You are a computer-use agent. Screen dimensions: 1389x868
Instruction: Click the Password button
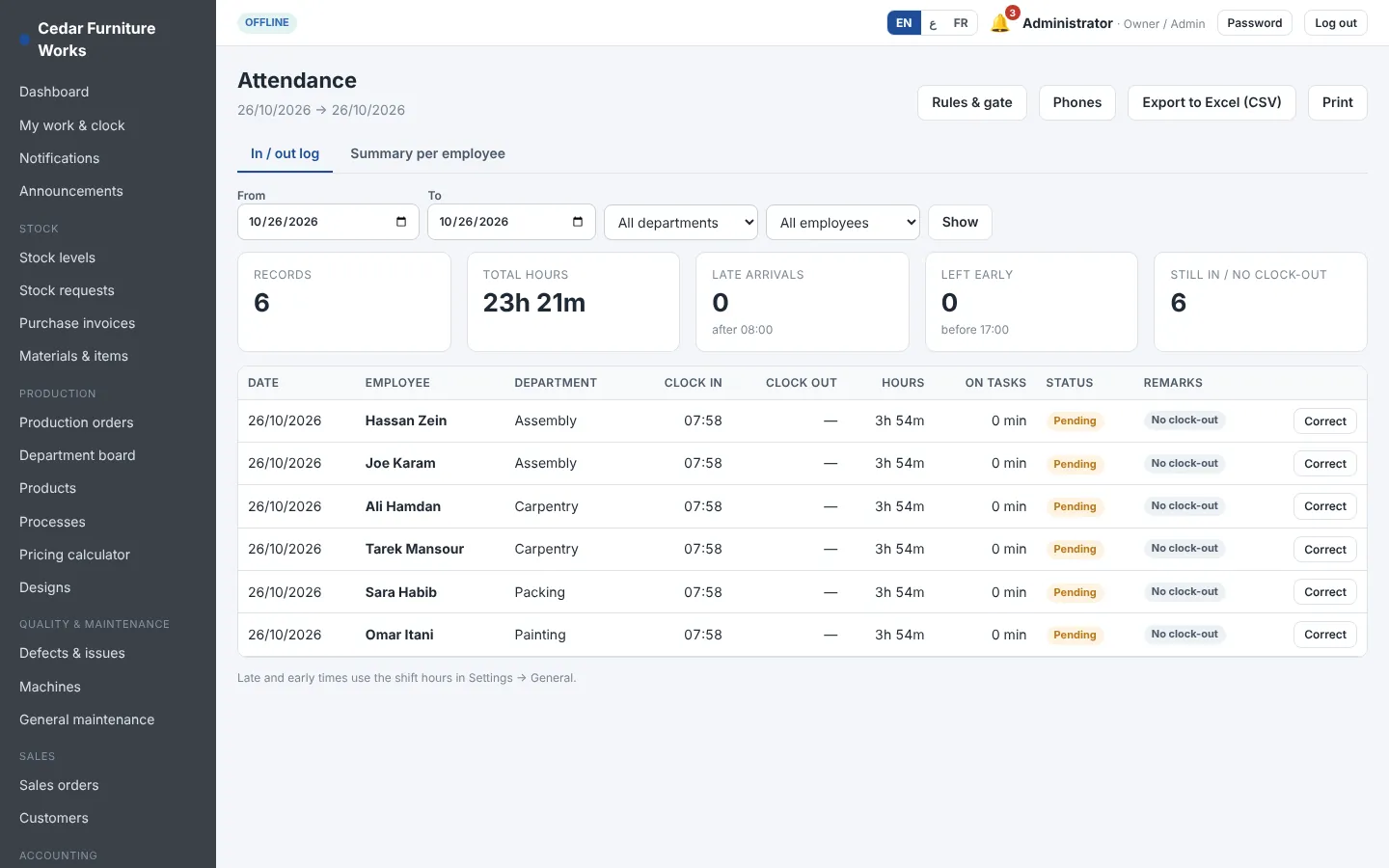tap(1255, 23)
